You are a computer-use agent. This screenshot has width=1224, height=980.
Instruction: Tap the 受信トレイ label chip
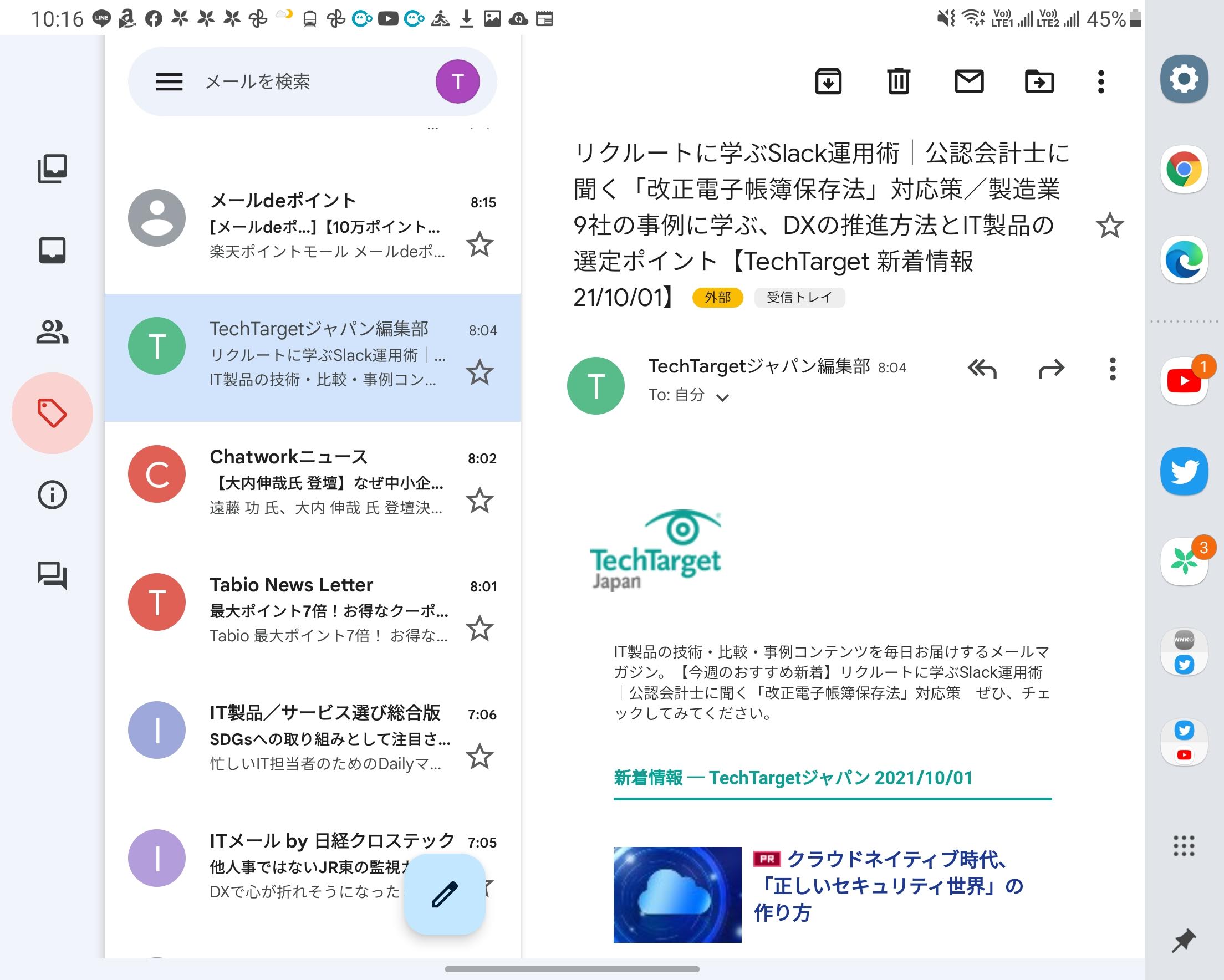(x=799, y=298)
